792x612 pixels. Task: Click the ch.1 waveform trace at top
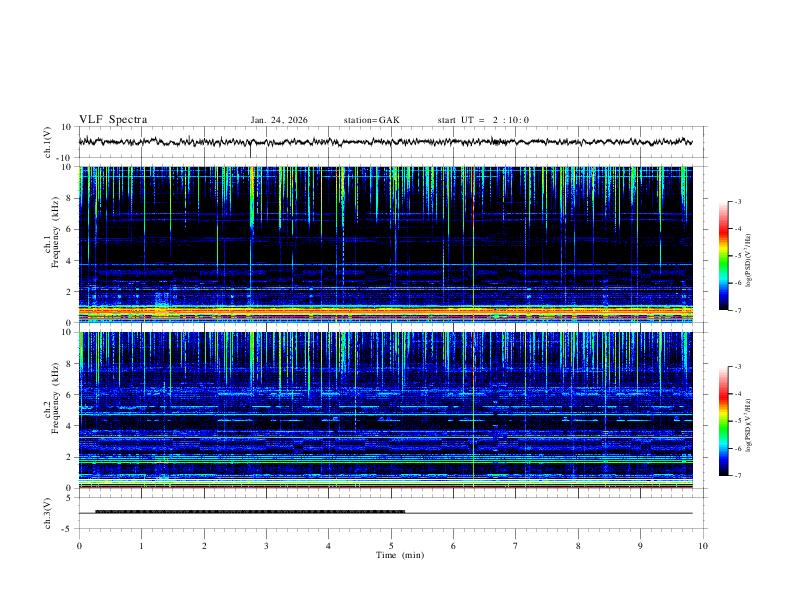(385, 142)
